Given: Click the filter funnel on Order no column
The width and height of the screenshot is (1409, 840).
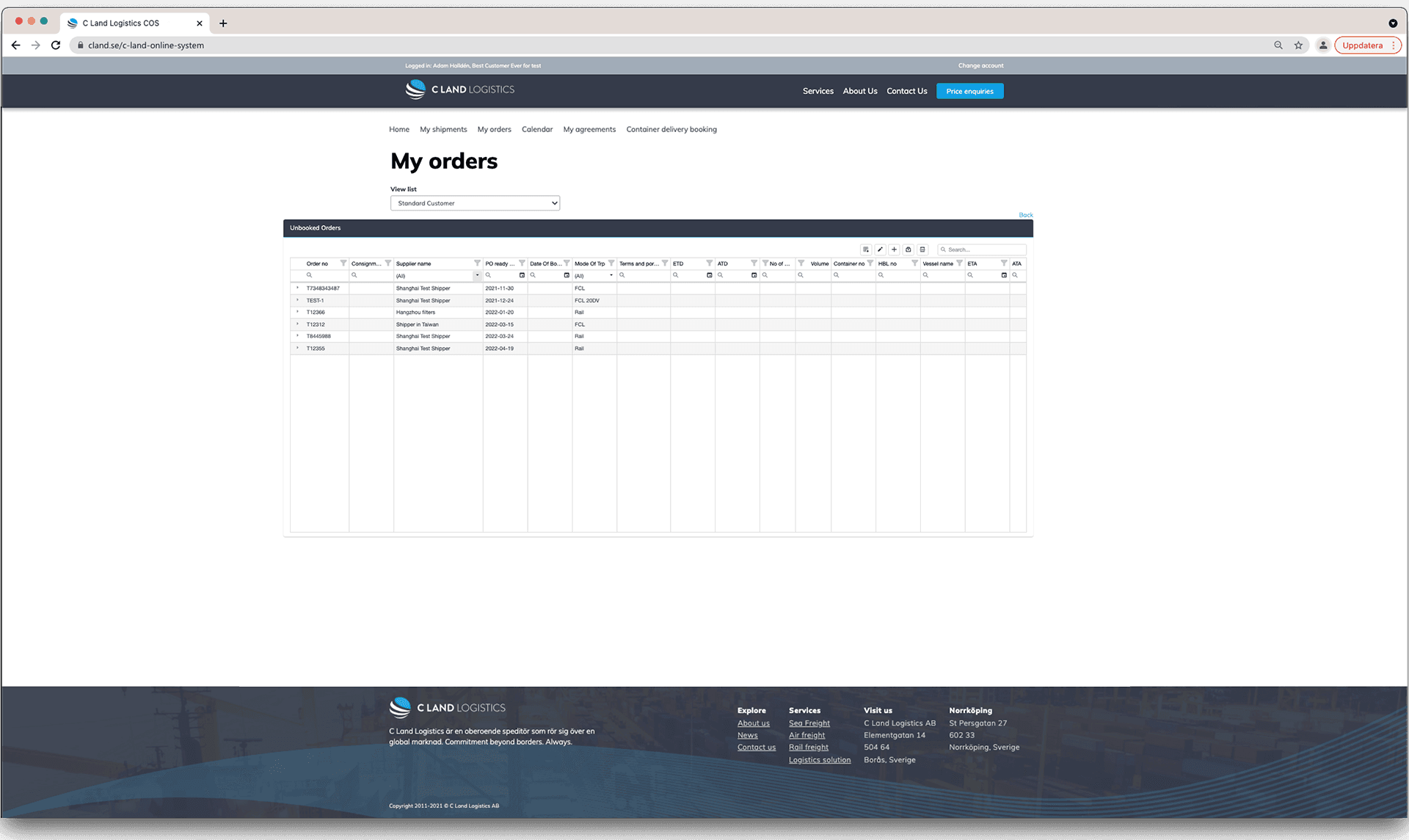Looking at the screenshot, I should [x=343, y=263].
